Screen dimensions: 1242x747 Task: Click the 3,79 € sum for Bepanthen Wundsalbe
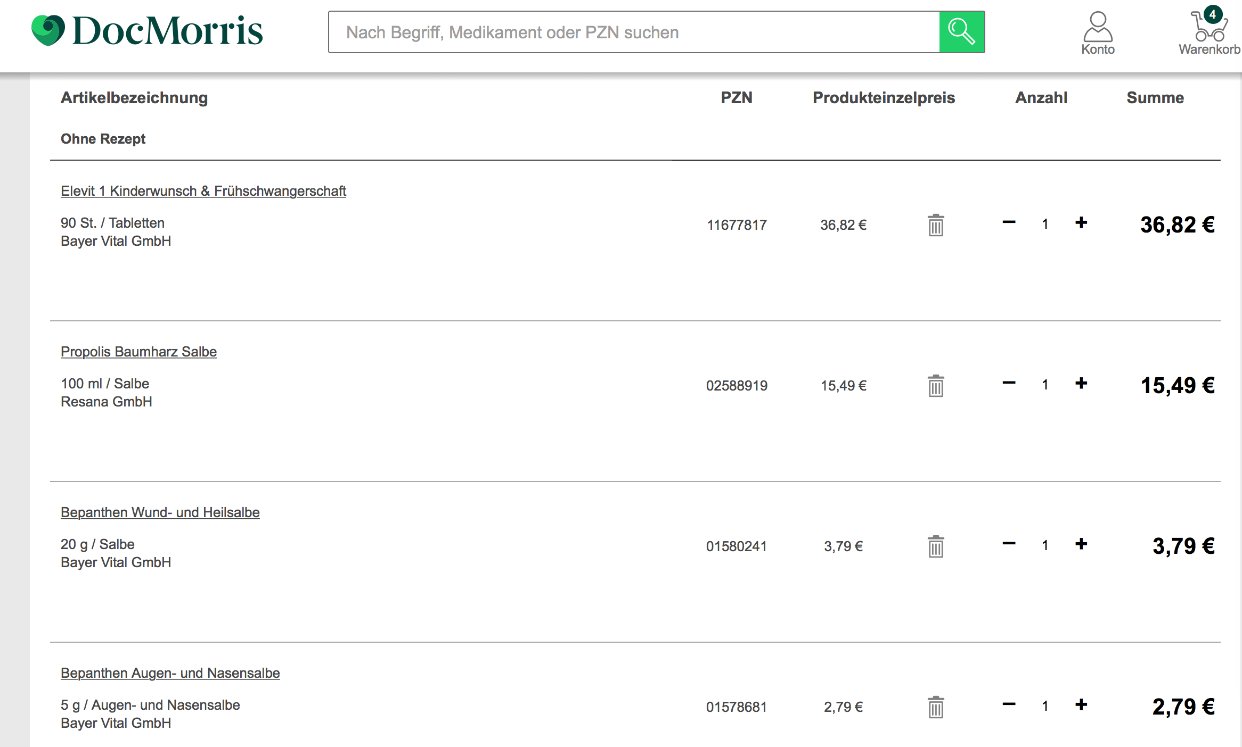(1184, 546)
